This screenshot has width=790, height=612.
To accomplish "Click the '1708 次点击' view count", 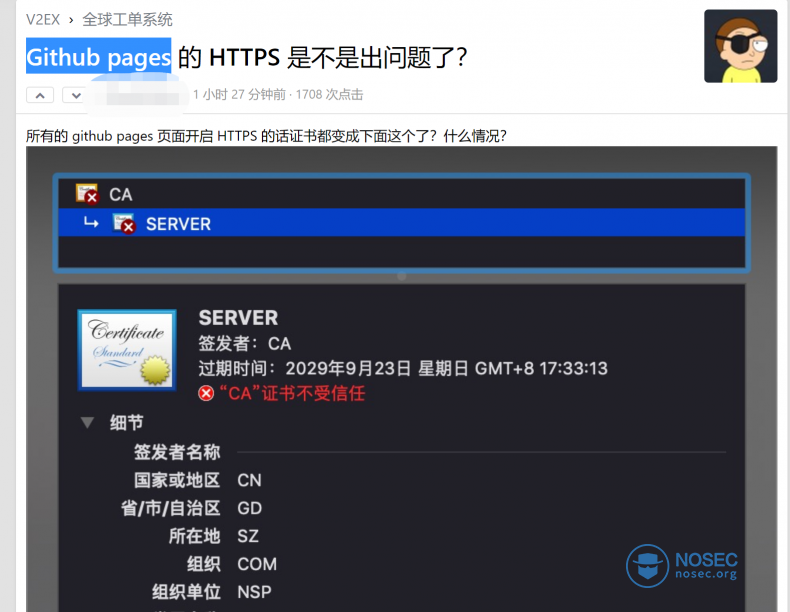I will 330,95.
